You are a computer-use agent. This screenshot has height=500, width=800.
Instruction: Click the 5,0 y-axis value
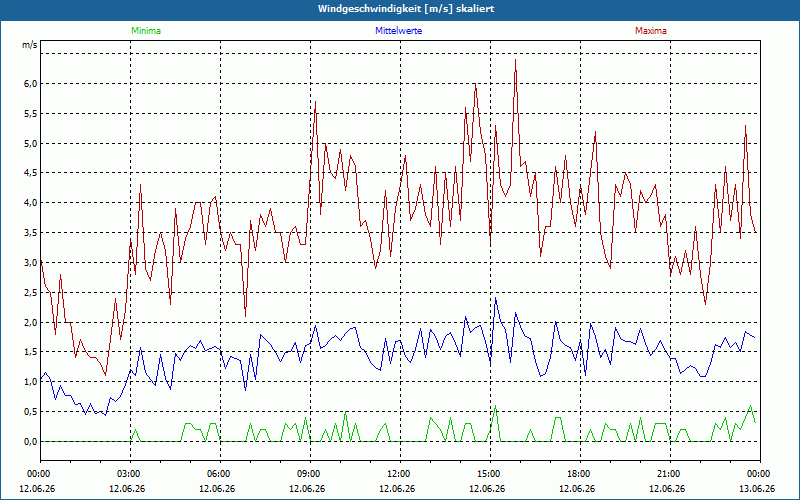(x=30, y=143)
